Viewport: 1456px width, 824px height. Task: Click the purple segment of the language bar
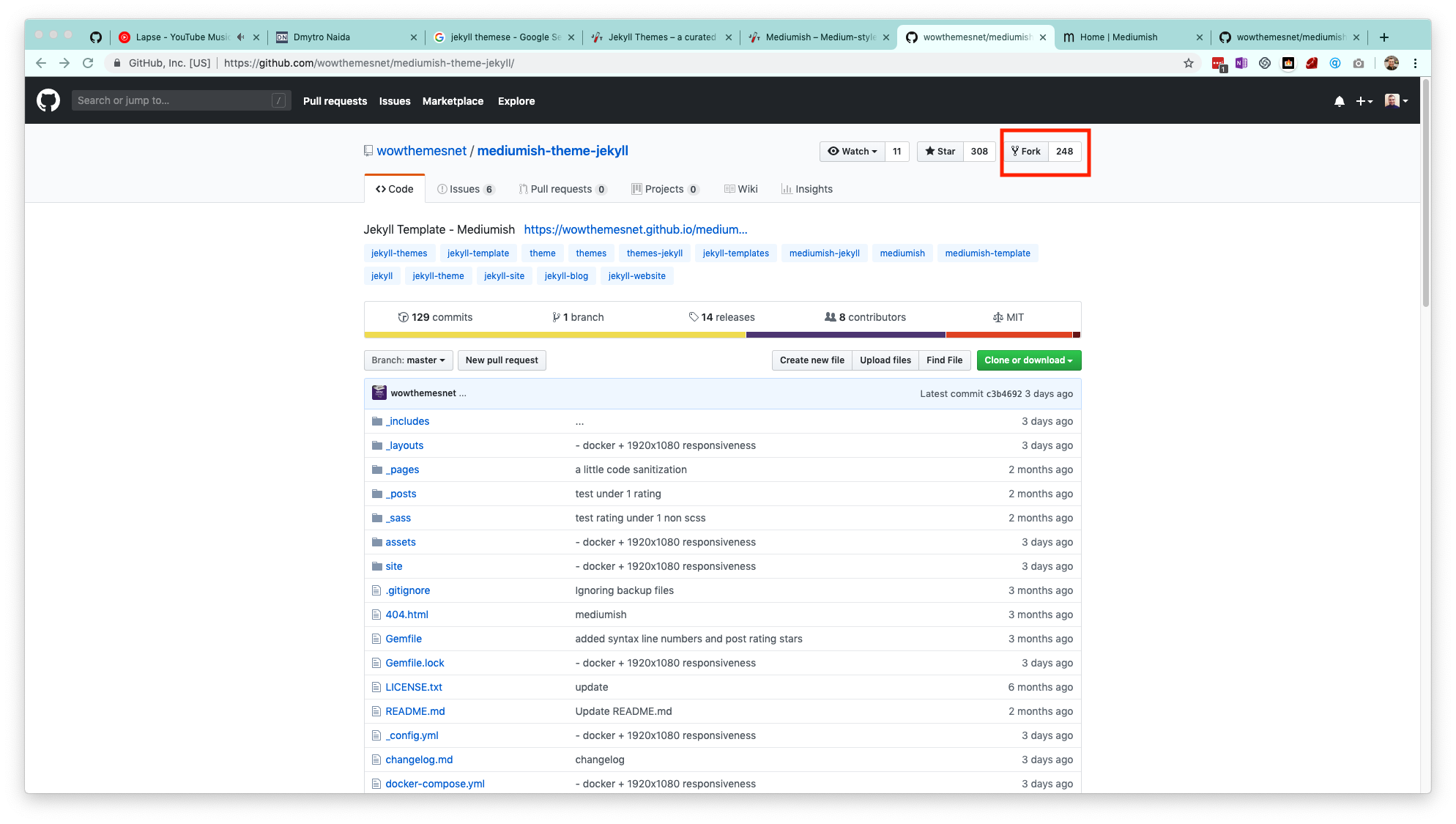click(x=846, y=335)
